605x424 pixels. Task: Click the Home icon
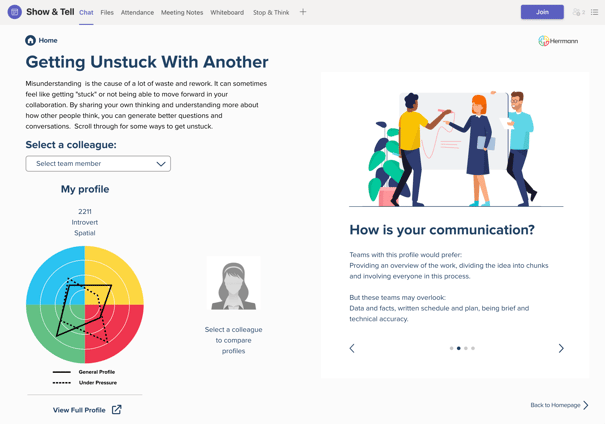point(30,41)
